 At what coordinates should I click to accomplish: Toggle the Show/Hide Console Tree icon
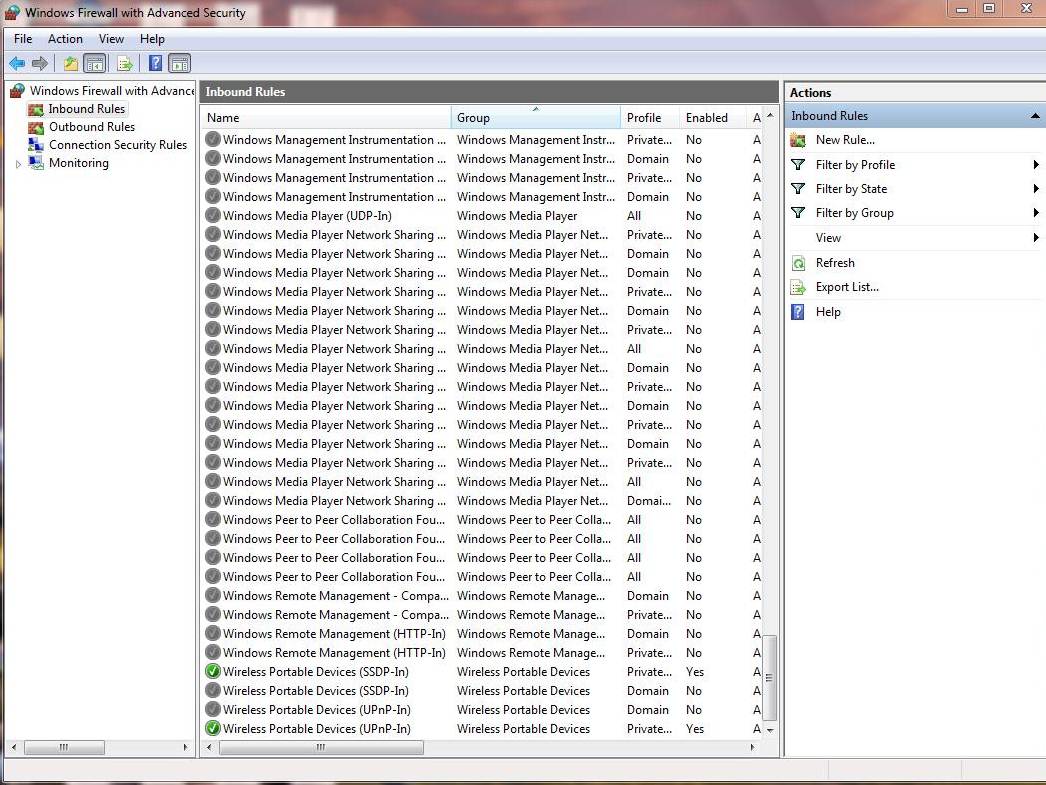(95, 63)
